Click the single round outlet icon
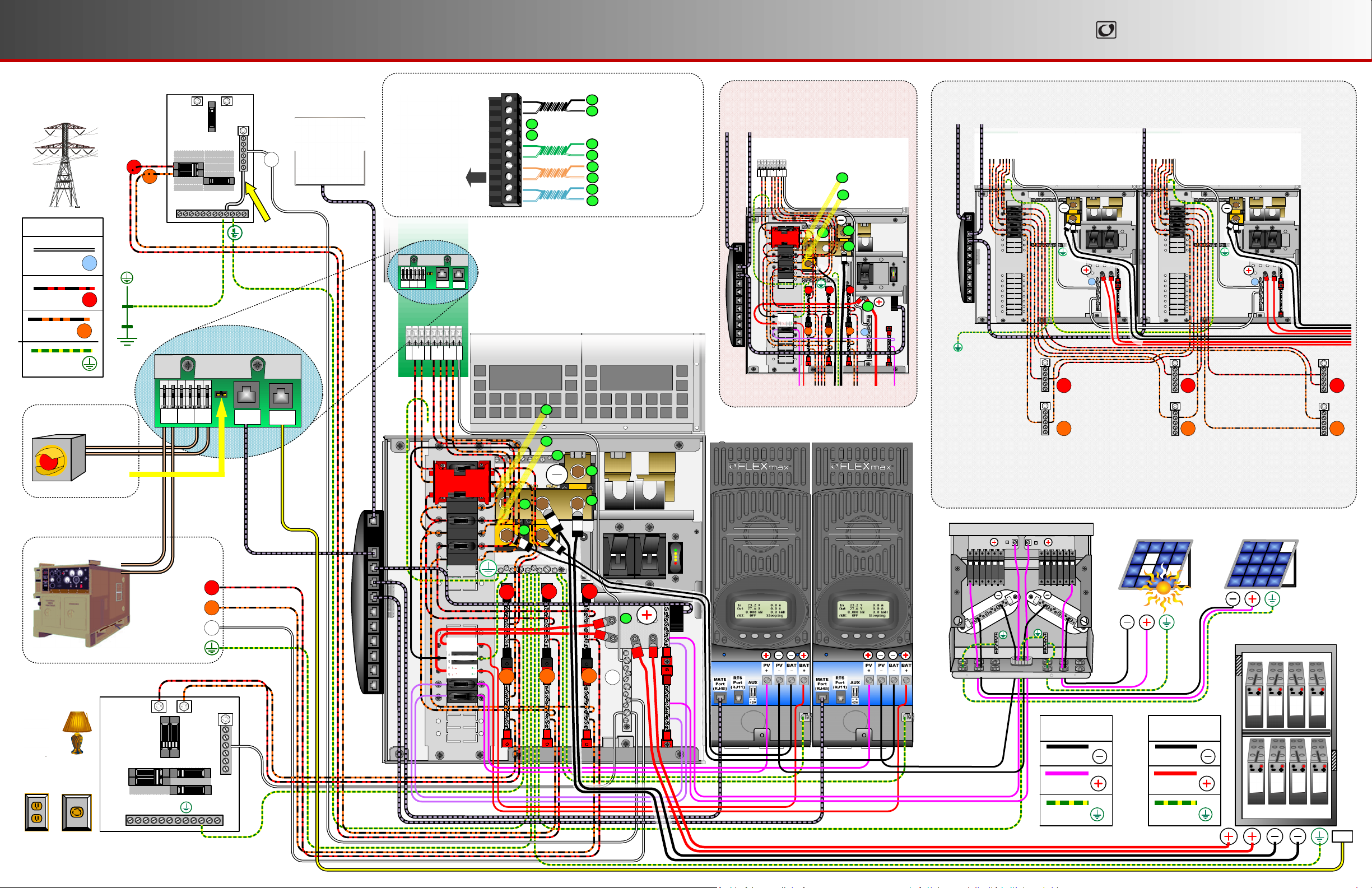Image resolution: width=1372 pixels, height=888 pixels. click(x=77, y=812)
